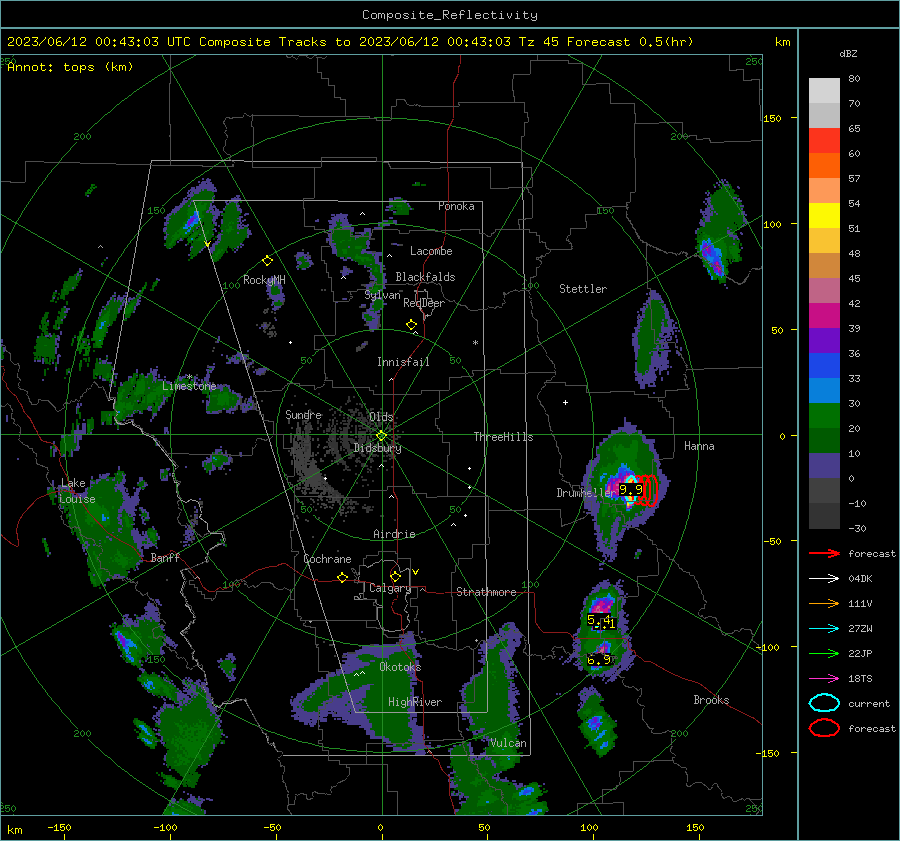Click the Sundre city label
The height and width of the screenshot is (841, 900).
(x=303, y=414)
